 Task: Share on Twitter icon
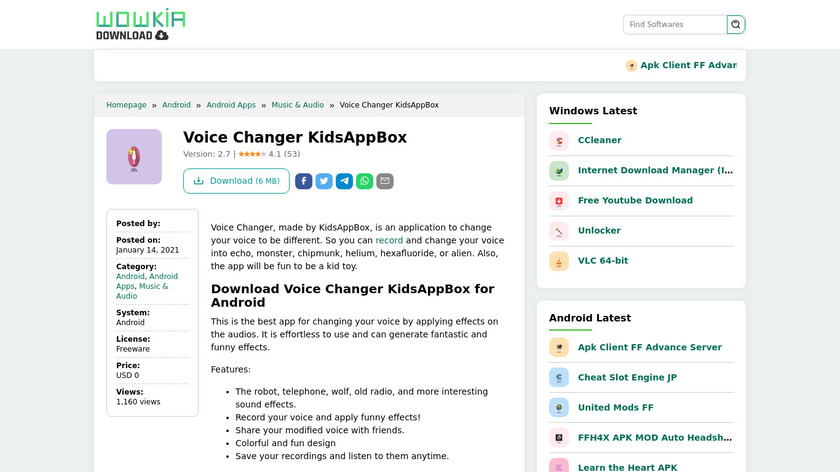[x=324, y=181]
